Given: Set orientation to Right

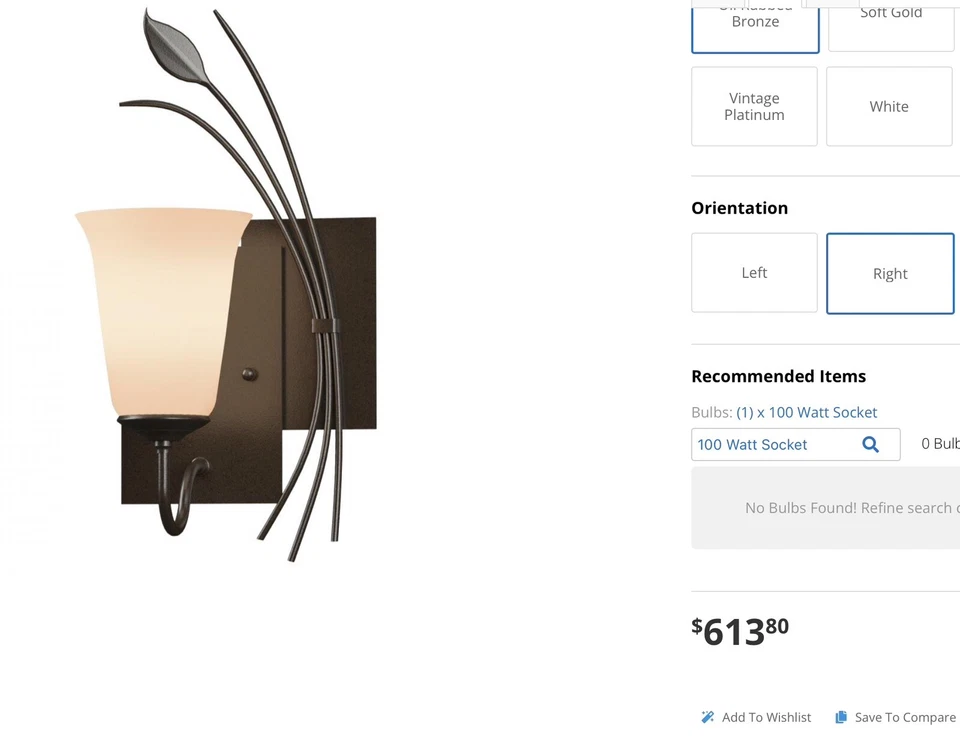Looking at the screenshot, I should click(890, 274).
